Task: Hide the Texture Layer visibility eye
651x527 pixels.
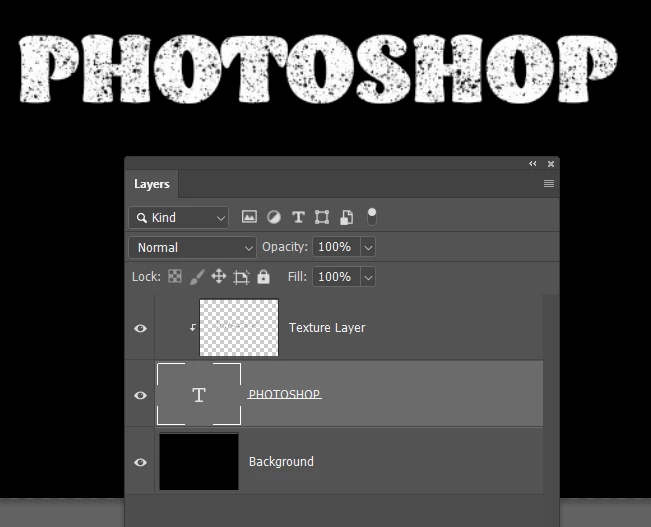Action: pos(140,328)
